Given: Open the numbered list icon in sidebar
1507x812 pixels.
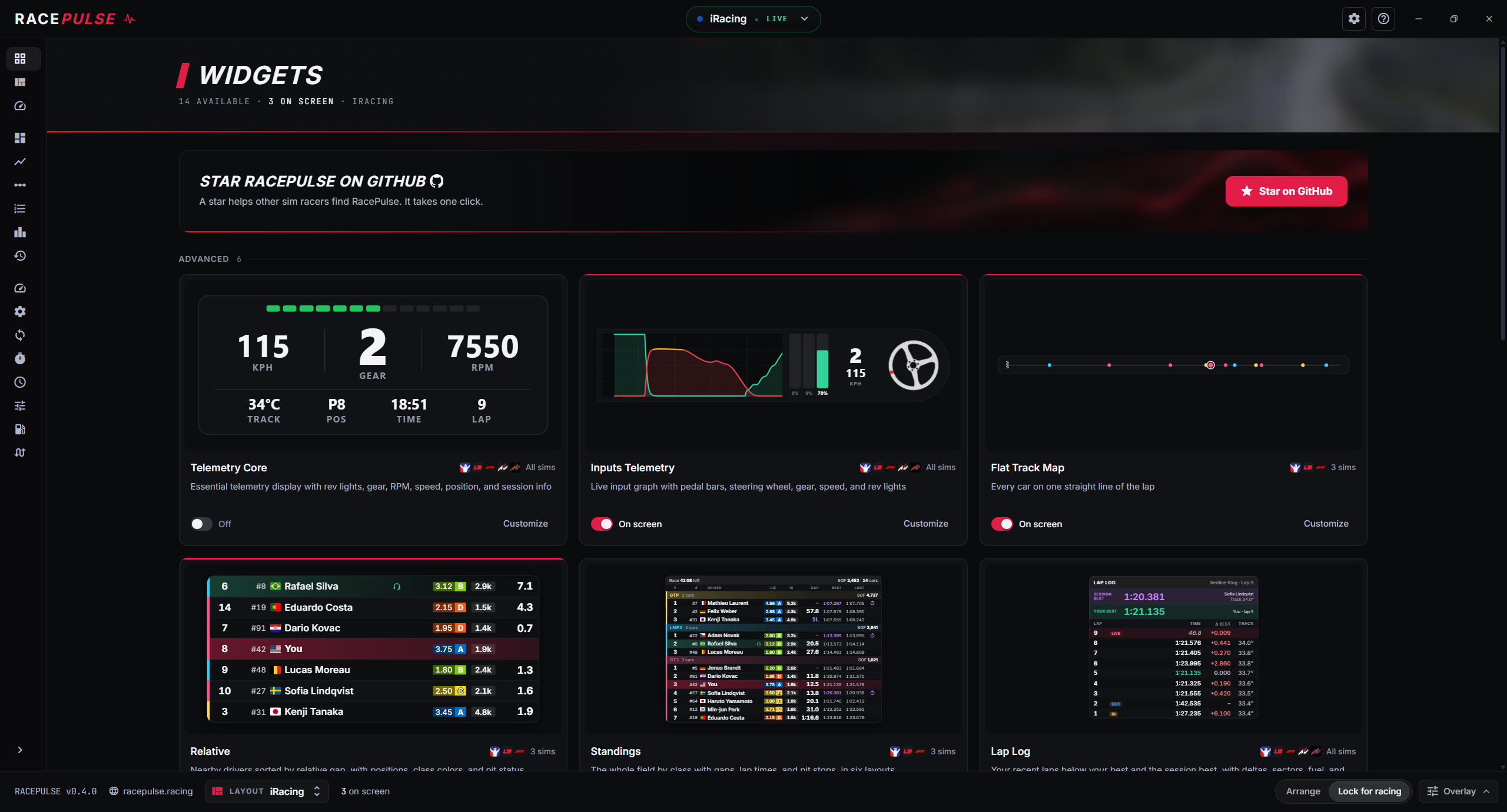Looking at the screenshot, I should (20, 208).
